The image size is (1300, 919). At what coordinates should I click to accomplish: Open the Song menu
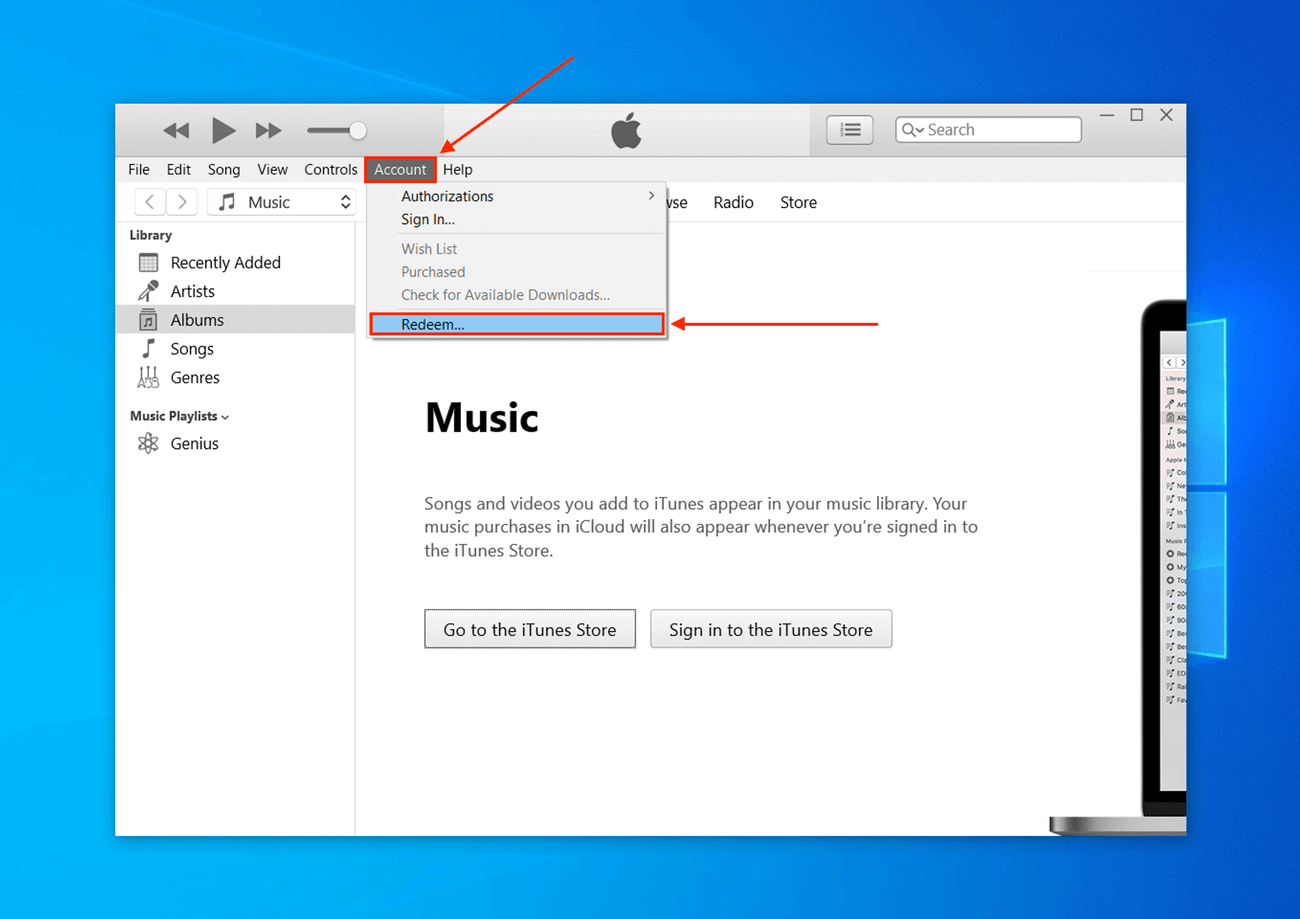[x=224, y=169]
